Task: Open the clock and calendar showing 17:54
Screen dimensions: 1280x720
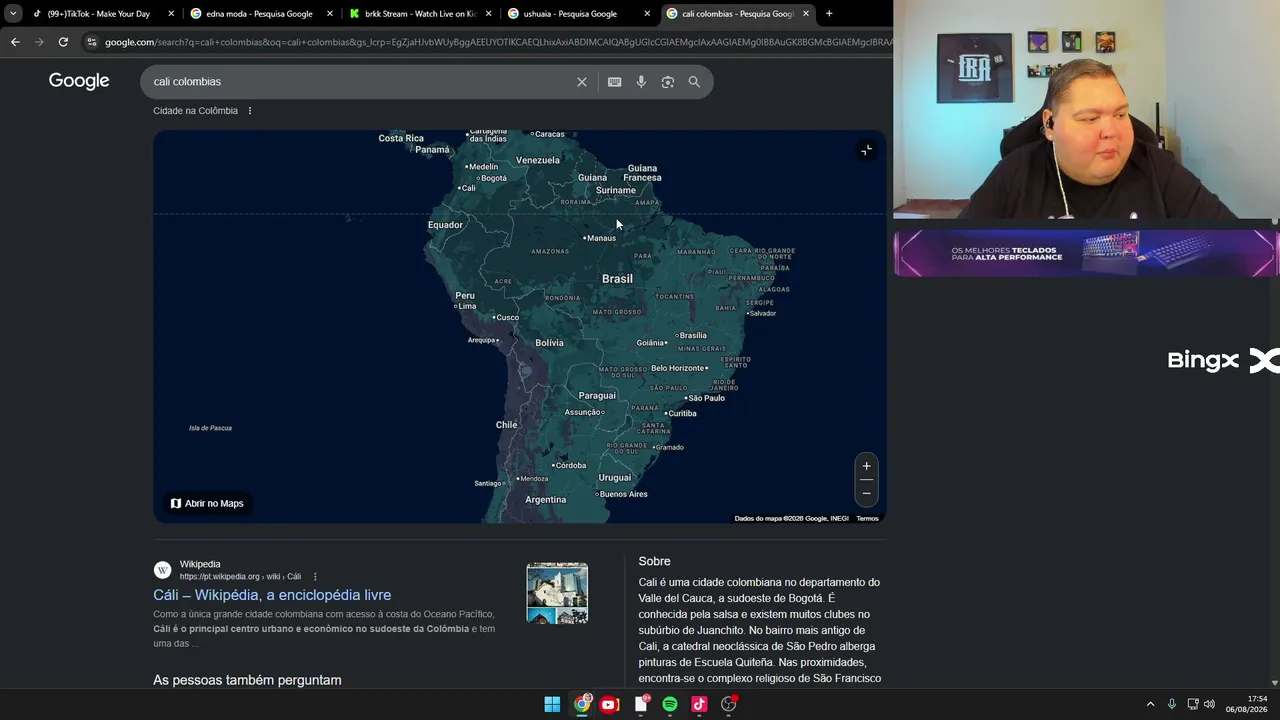Action: pos(1247,704)
